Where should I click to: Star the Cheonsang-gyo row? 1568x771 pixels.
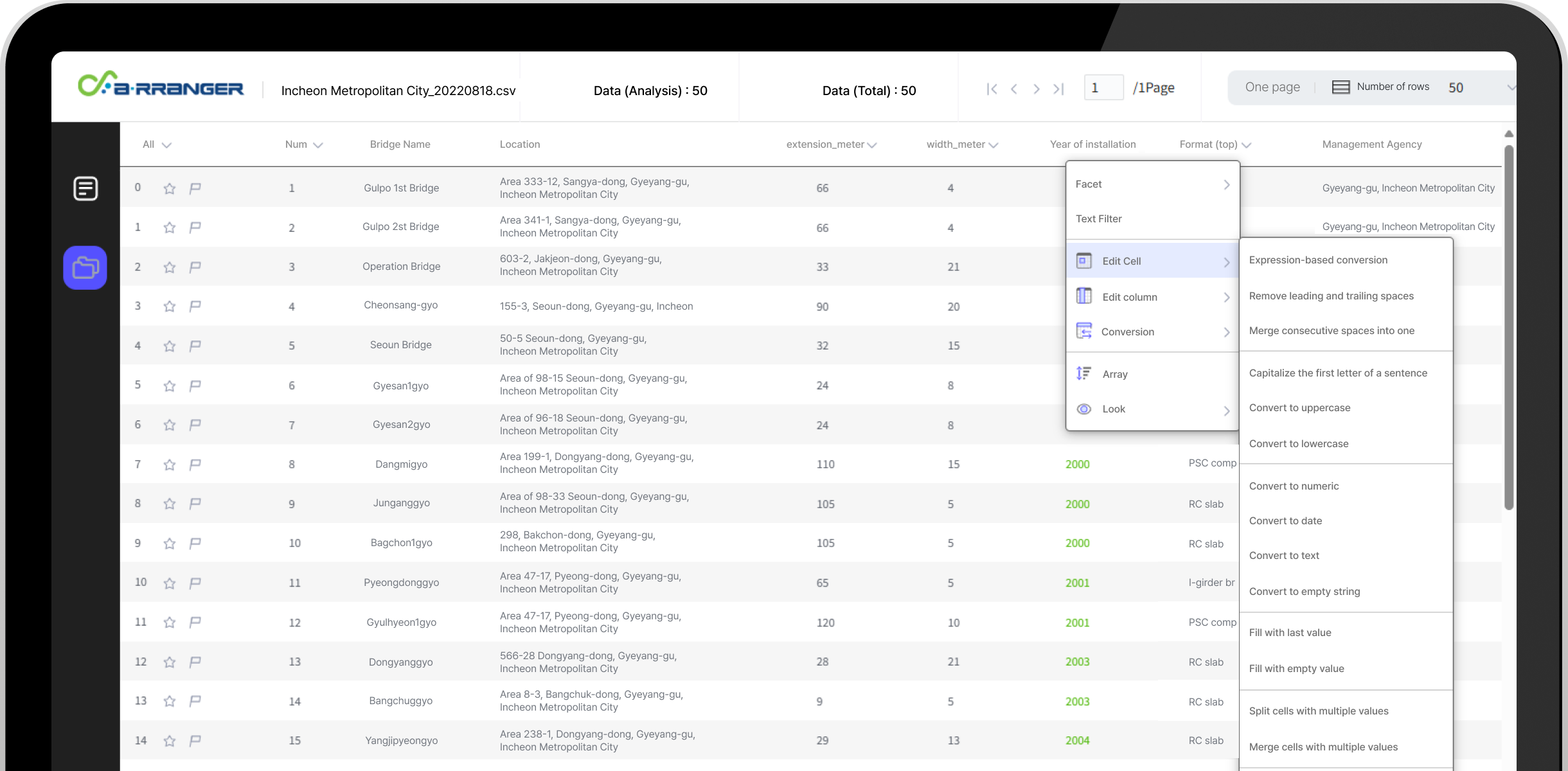(170, 306)
